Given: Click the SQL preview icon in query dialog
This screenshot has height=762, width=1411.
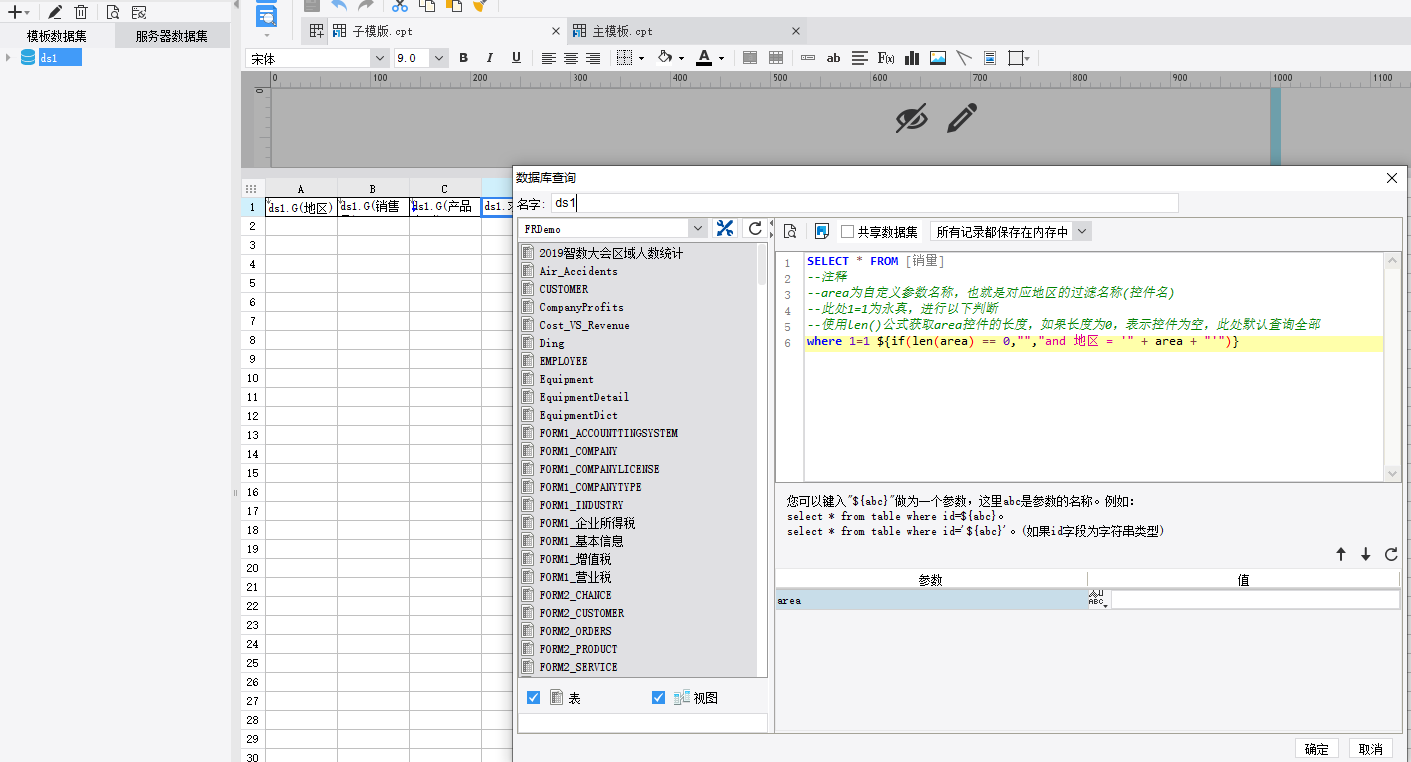Looking at the screenshot, I should pyautogui.click(x=790, y=232).
